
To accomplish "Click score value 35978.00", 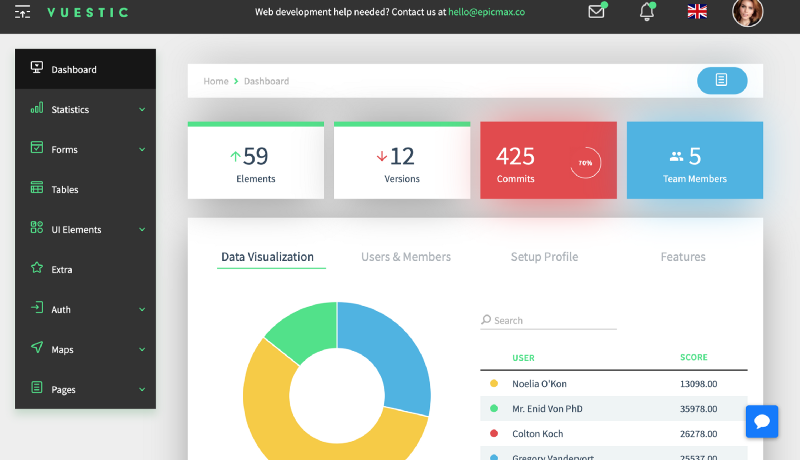I will tap(698, 409).
